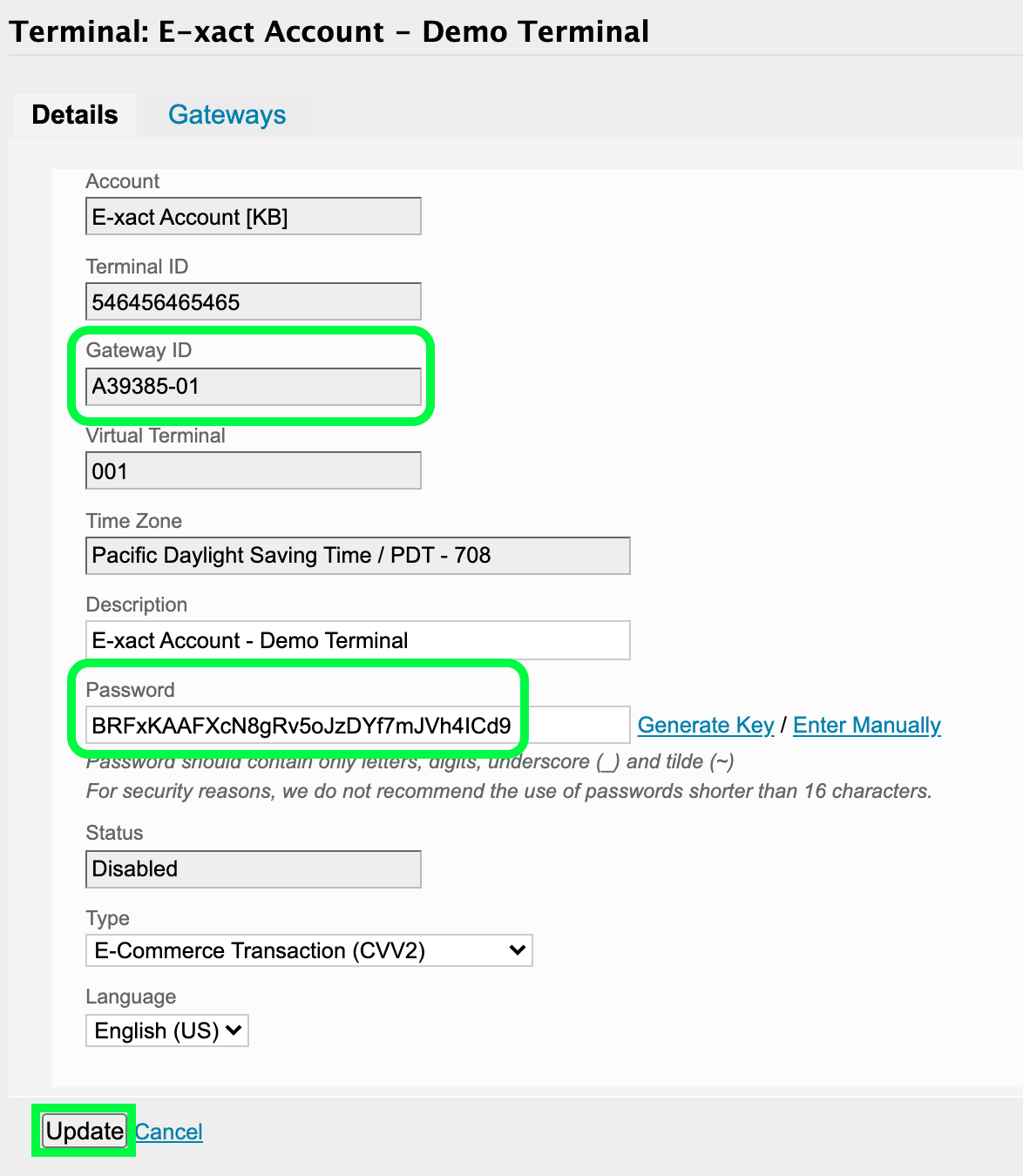Click the Update button
Viewport: 1023px width, 1176px height.
[83, 1131]
